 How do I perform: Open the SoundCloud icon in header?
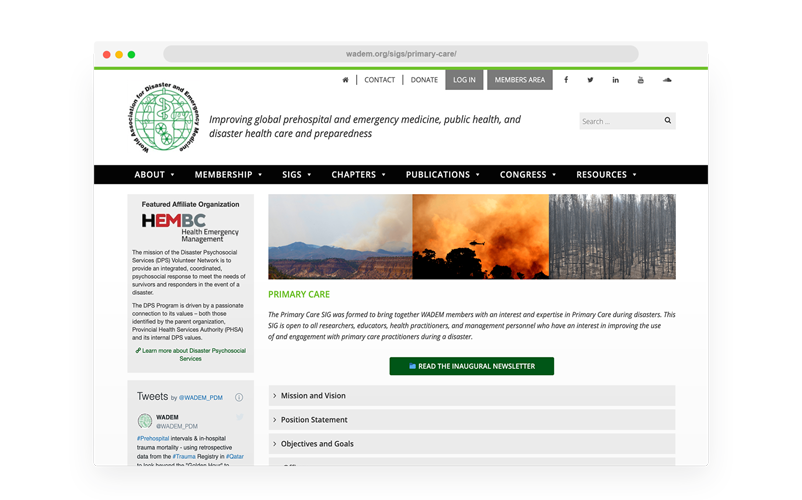[667, 80]
